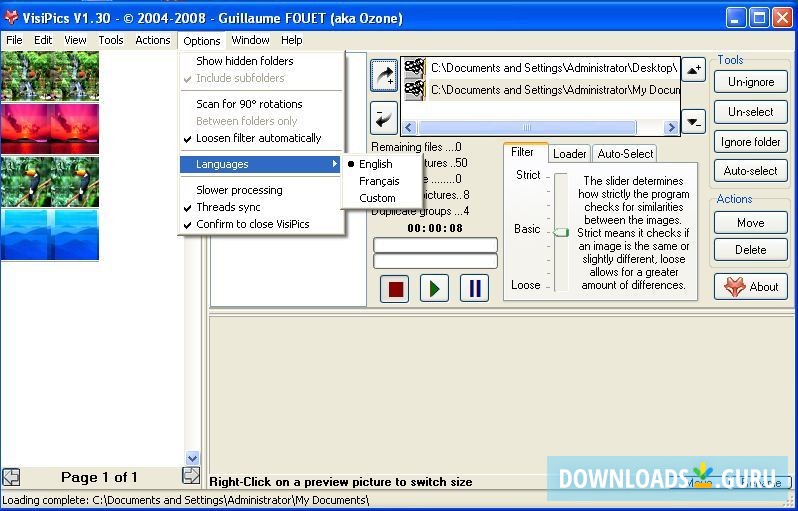Select the red sunset duplicate thumbnail pair
798x511 pixels.
coord(50,129)
